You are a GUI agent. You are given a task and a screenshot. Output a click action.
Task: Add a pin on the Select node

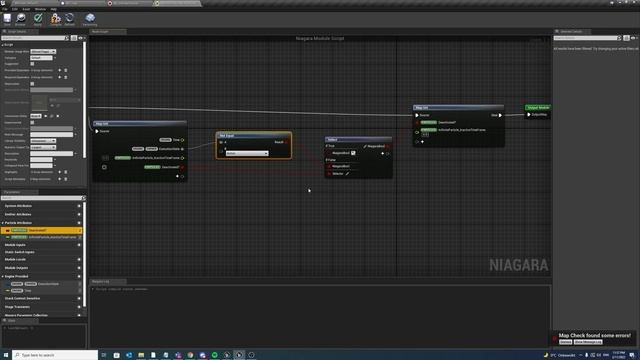[382, 153]
